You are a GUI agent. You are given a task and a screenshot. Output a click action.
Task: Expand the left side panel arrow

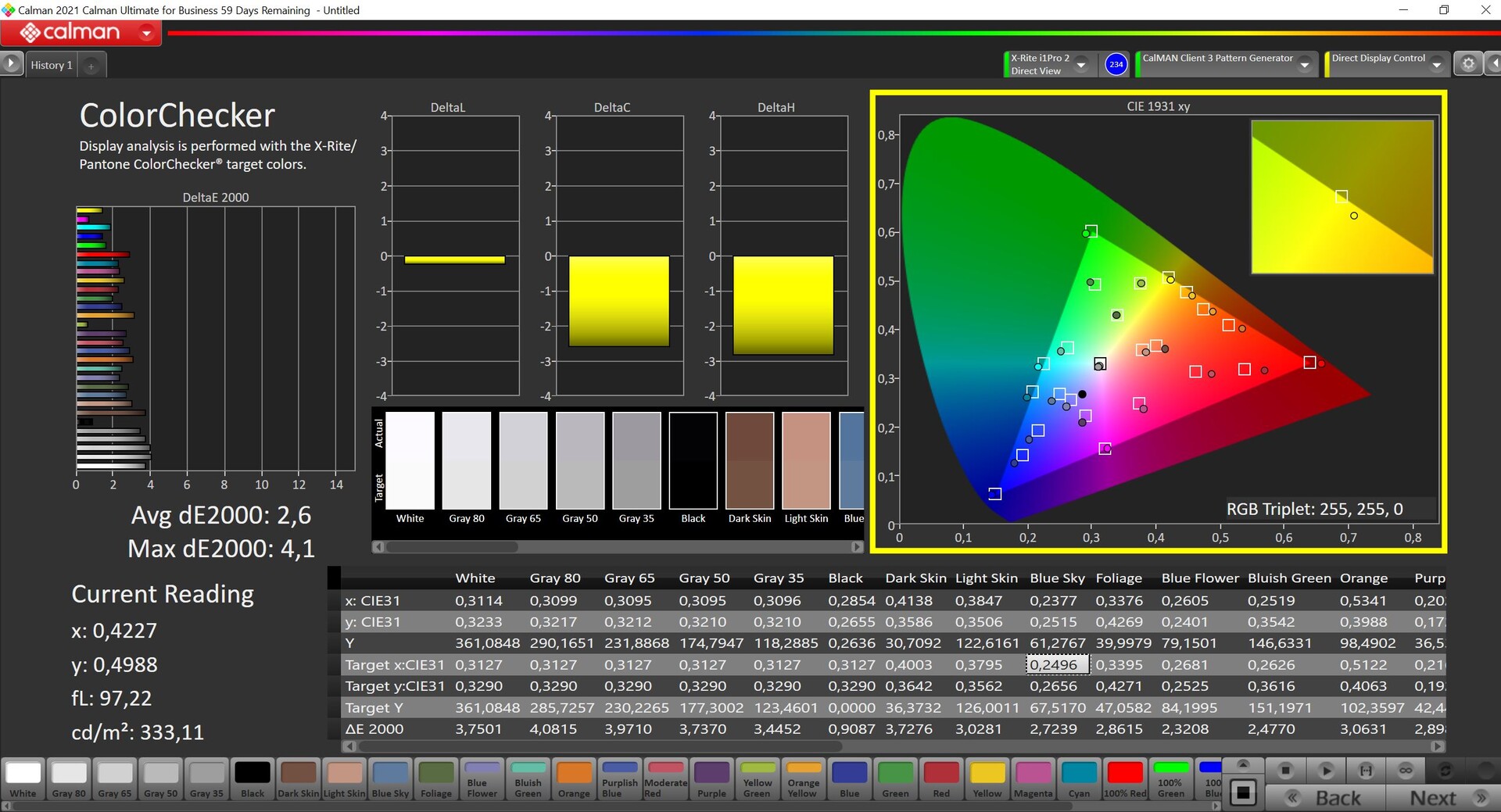click(11, 63)
